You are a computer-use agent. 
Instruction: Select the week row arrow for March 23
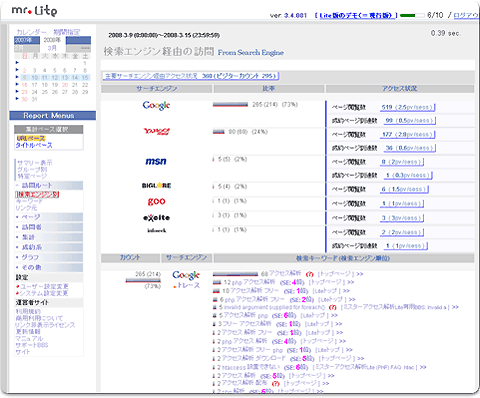coord(17,91)
